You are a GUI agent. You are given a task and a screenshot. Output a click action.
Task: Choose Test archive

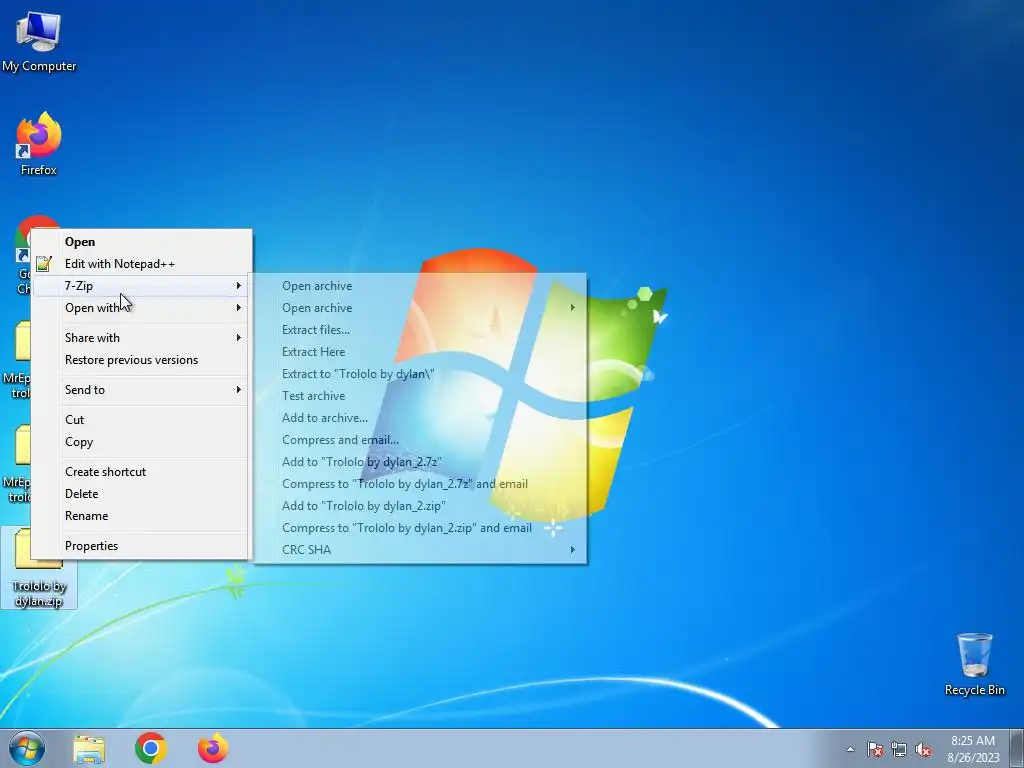coord(420,396)
